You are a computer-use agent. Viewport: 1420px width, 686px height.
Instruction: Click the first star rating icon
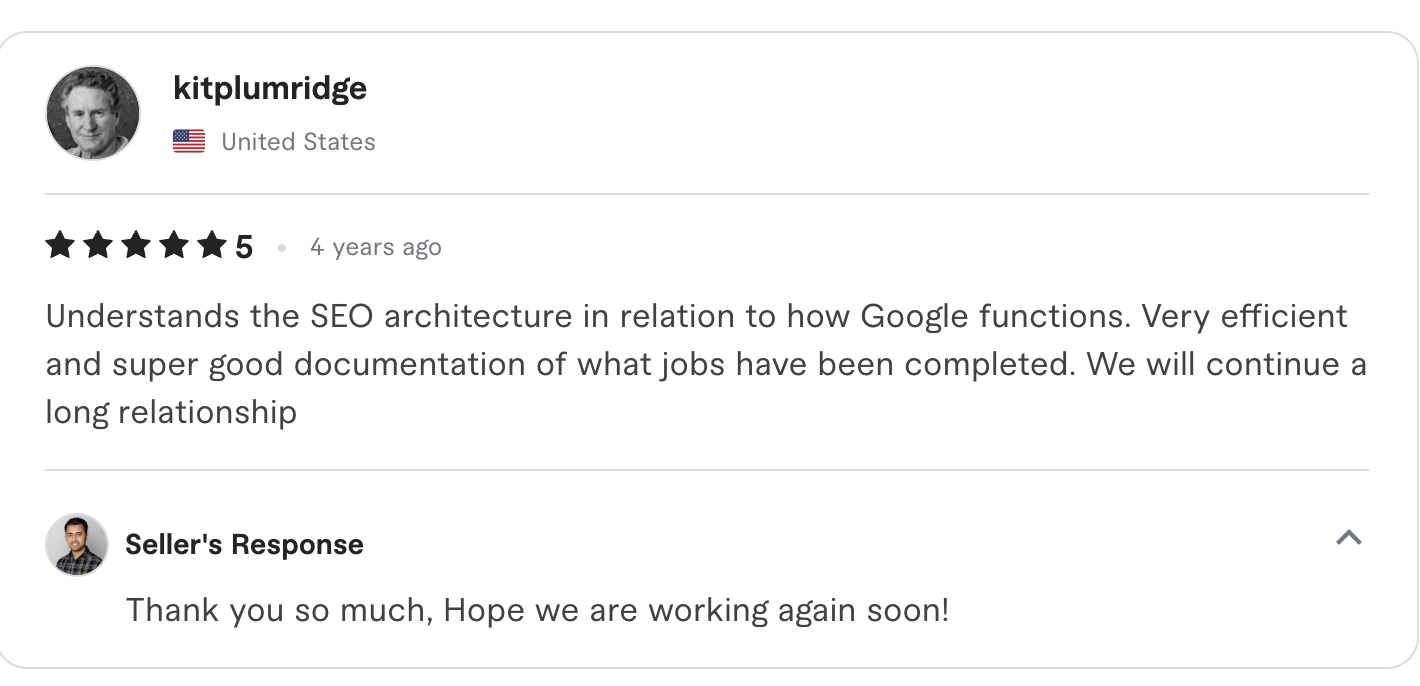(x=60, y=244)
